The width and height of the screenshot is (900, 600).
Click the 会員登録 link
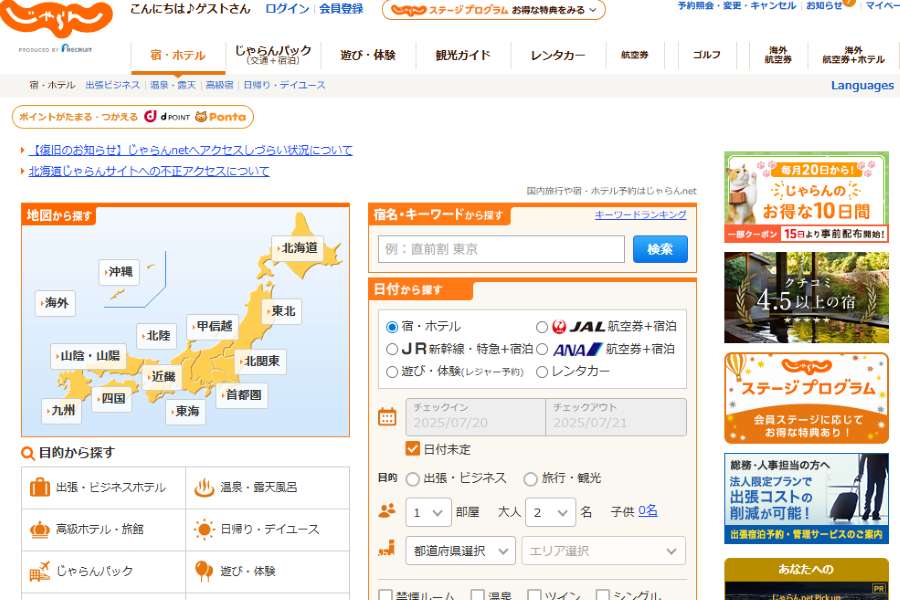tap(341, 9)
